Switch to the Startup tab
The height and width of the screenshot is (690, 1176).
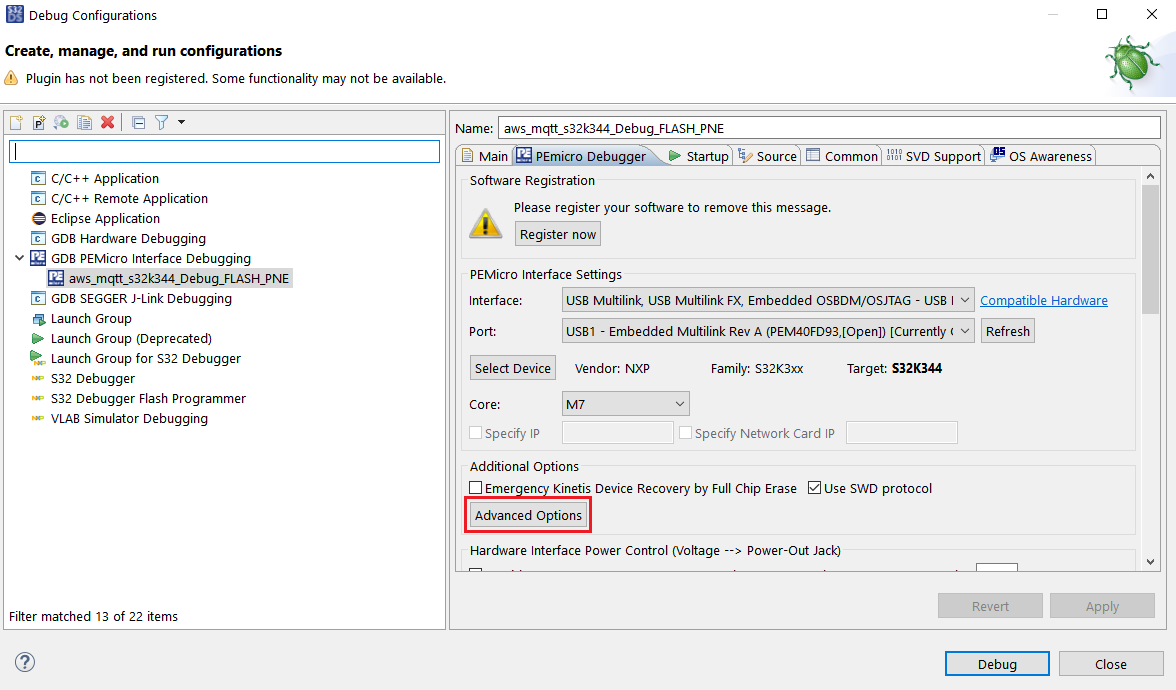coord(698,156)
